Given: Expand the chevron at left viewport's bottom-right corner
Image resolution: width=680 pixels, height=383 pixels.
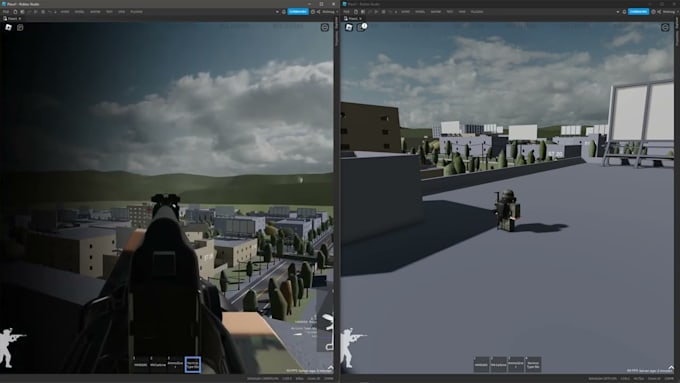Looking at the screenshot, I should 330,367.
